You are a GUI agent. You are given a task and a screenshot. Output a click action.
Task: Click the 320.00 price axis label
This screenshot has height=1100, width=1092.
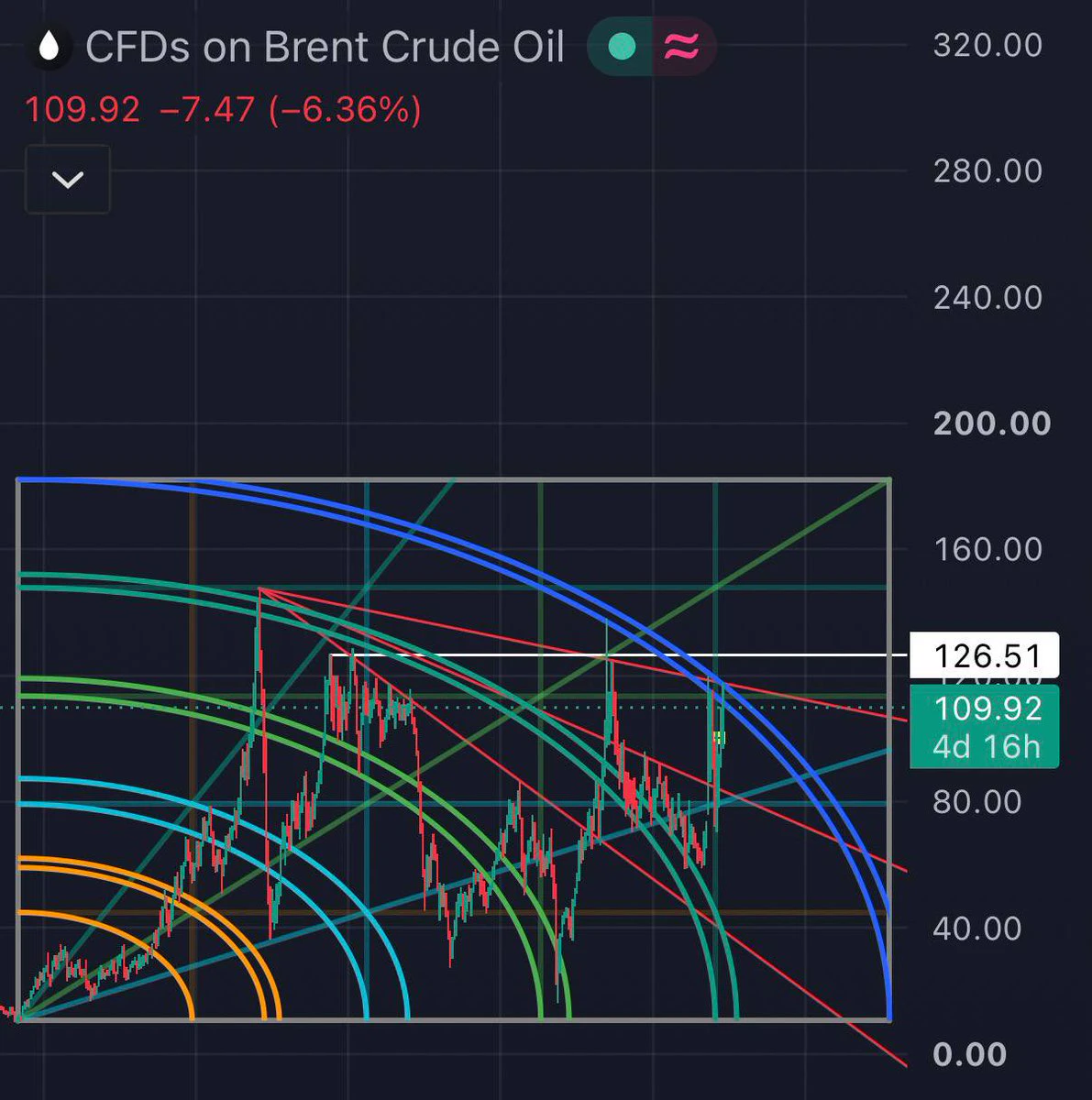pyautogui.click(x=987, y=45)
